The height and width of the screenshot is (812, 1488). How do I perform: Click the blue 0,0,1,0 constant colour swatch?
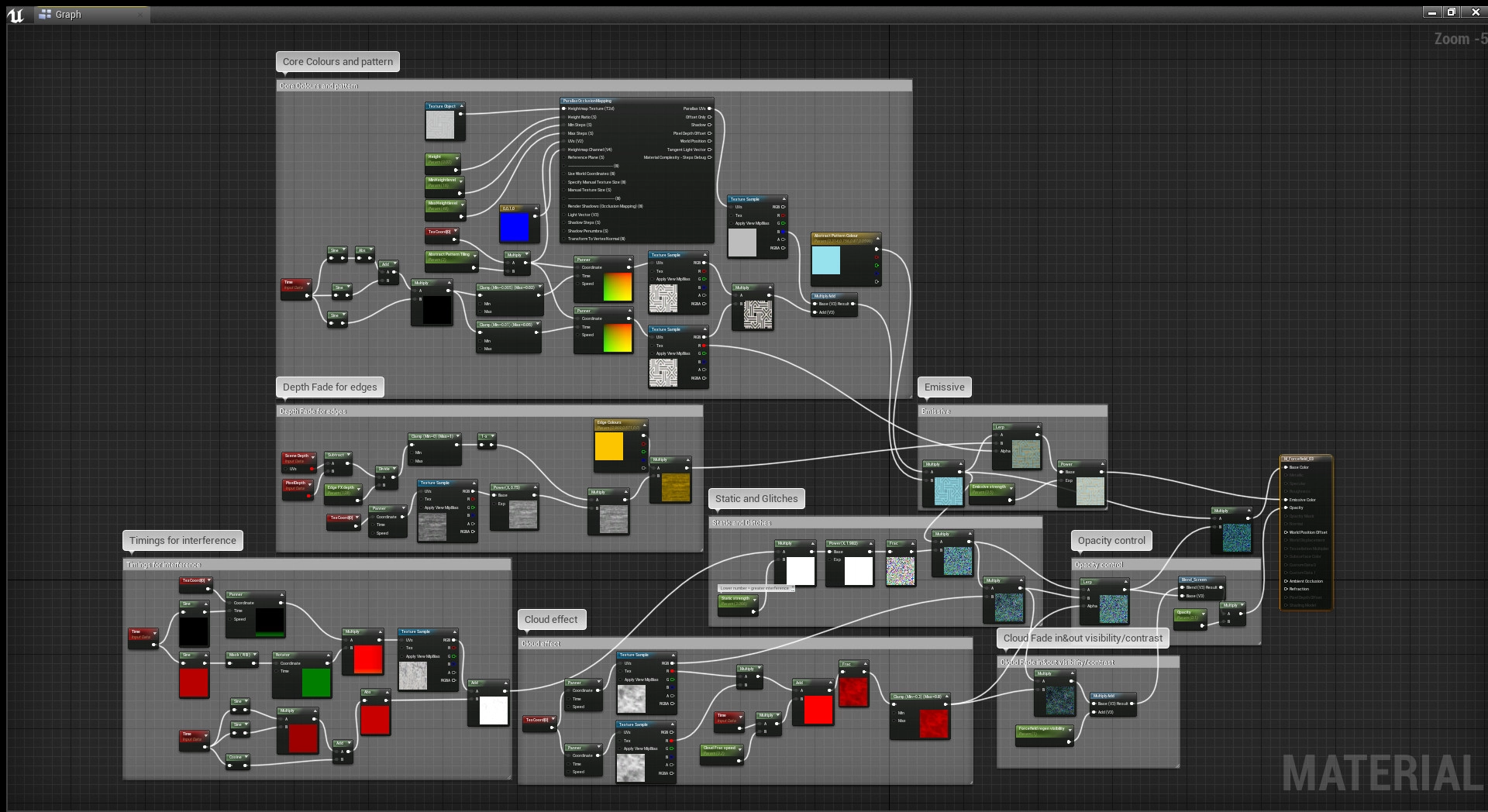click(514, 228)
